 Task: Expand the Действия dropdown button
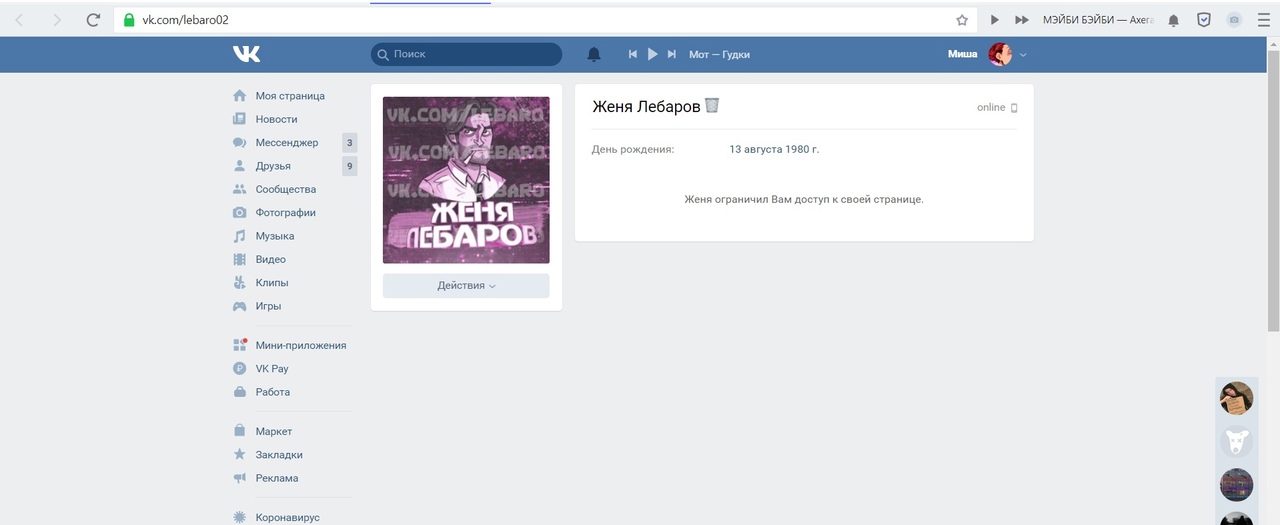[x=466, y=286]
